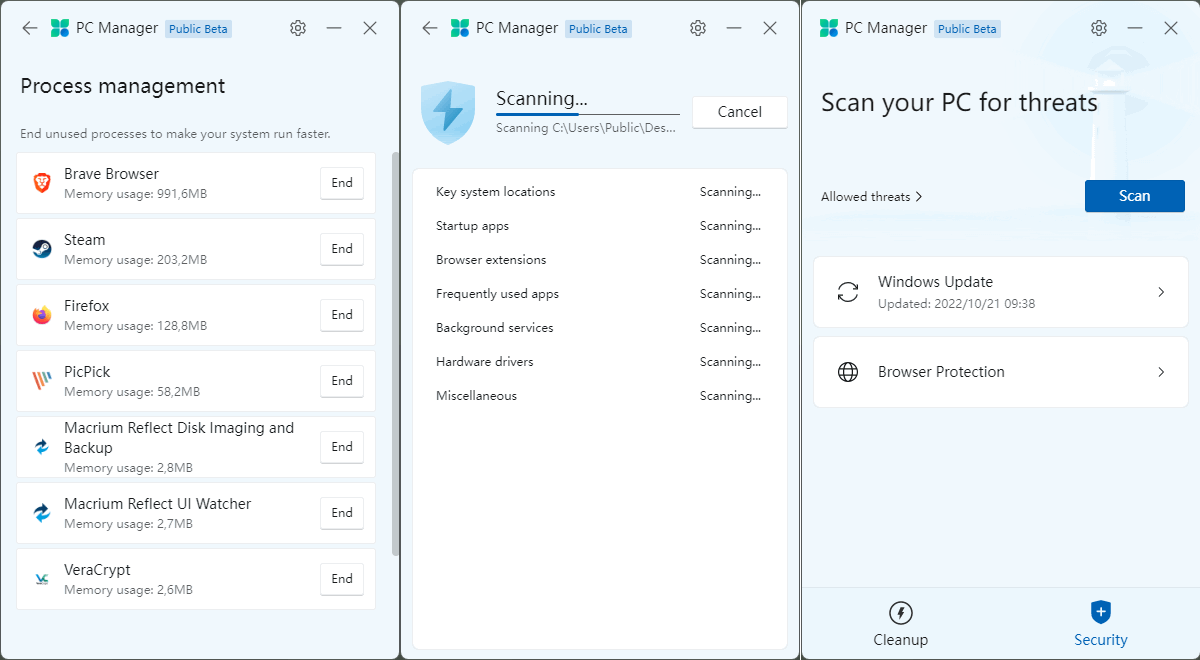Screen dimensions: 1200x660
Task: Open settings gear in Process management window
Action: click(298, 28)
